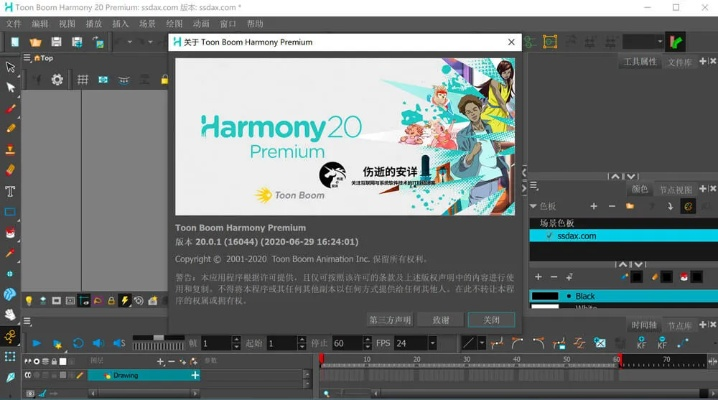718x400 pixels.
Task: Select the Brush tool
Action: click(x=11, y=108)
